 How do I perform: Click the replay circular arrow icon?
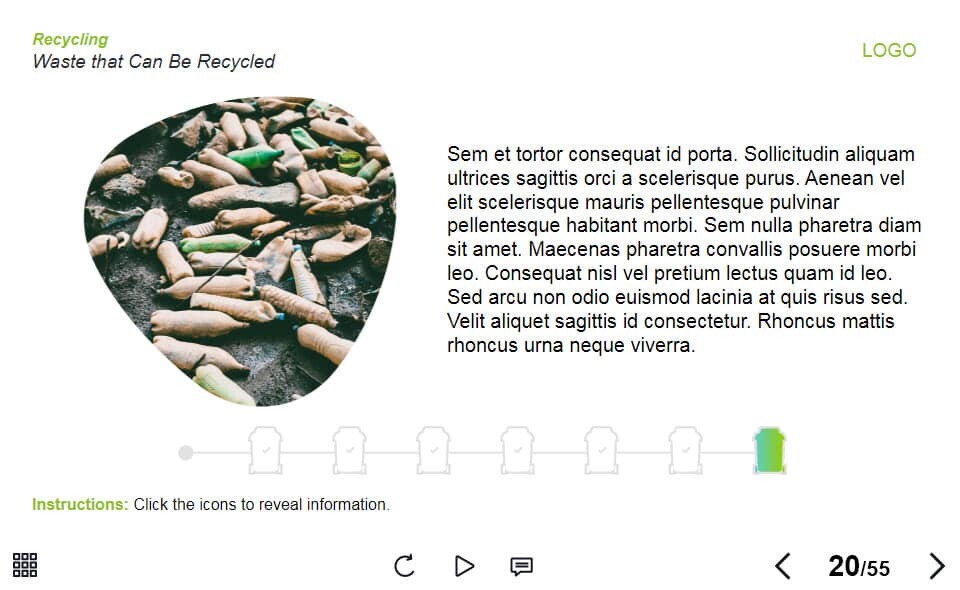(x=404, y=566)
